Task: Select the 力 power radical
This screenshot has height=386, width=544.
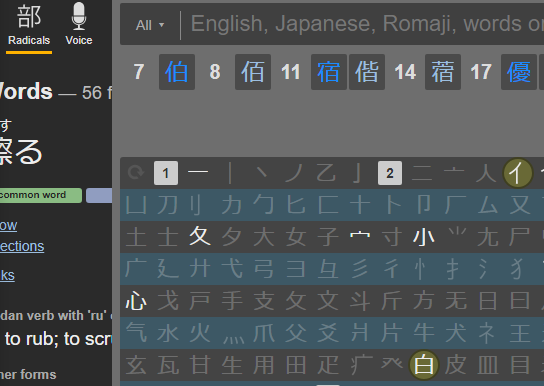Action: pos(232,205)
